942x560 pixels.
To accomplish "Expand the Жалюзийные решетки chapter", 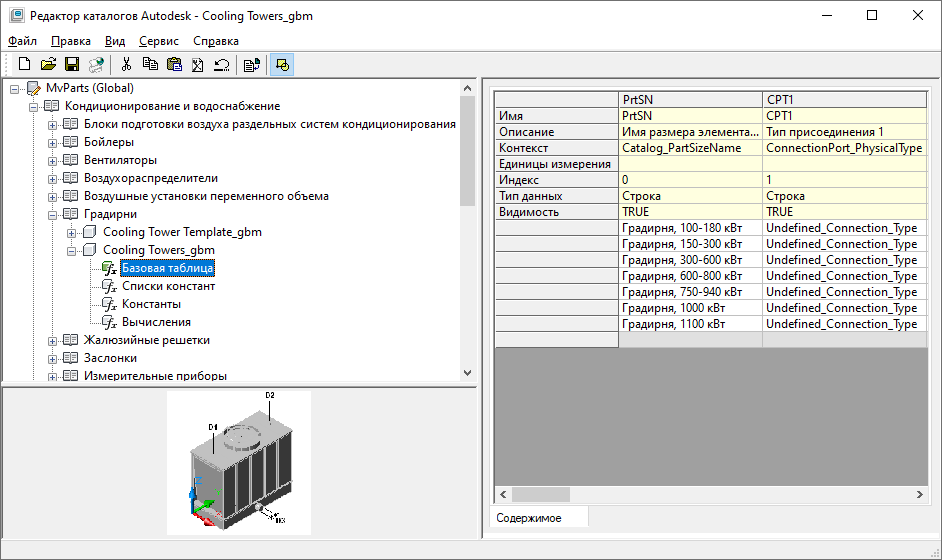I will pyautogui.click(x=53, y=341).
